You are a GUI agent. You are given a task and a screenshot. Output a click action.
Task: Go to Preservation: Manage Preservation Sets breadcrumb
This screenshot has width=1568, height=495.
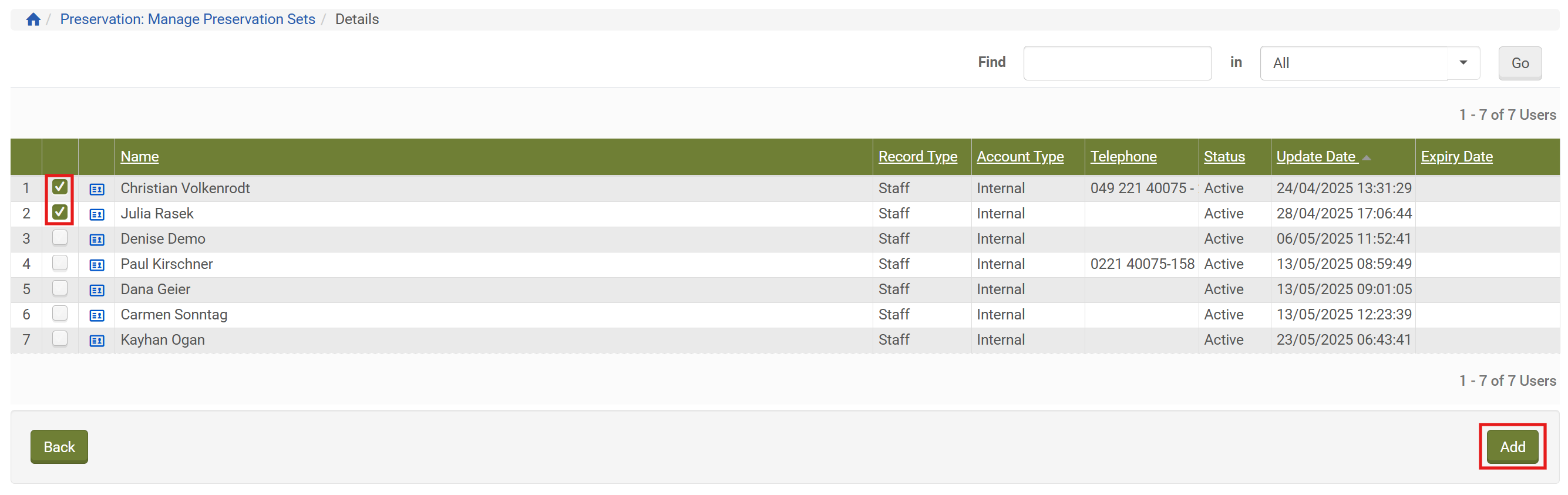click(187, 19)
